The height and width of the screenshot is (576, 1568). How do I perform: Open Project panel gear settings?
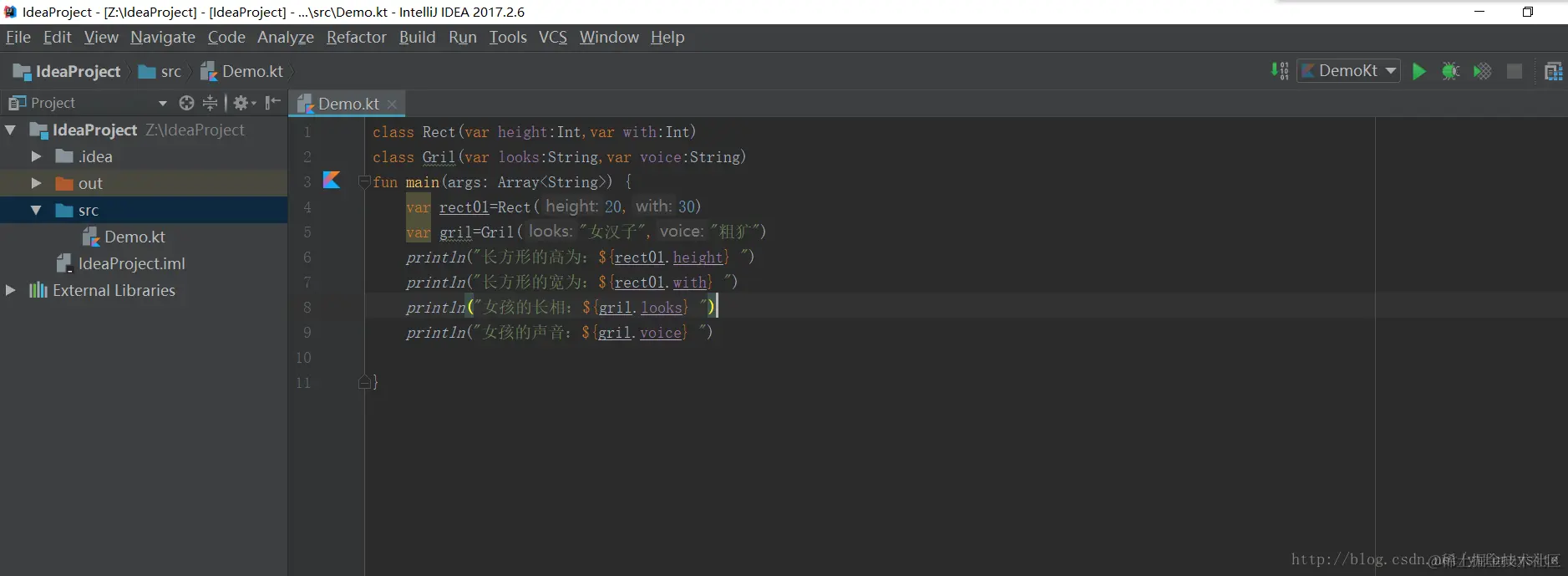[x=244, y=103]
